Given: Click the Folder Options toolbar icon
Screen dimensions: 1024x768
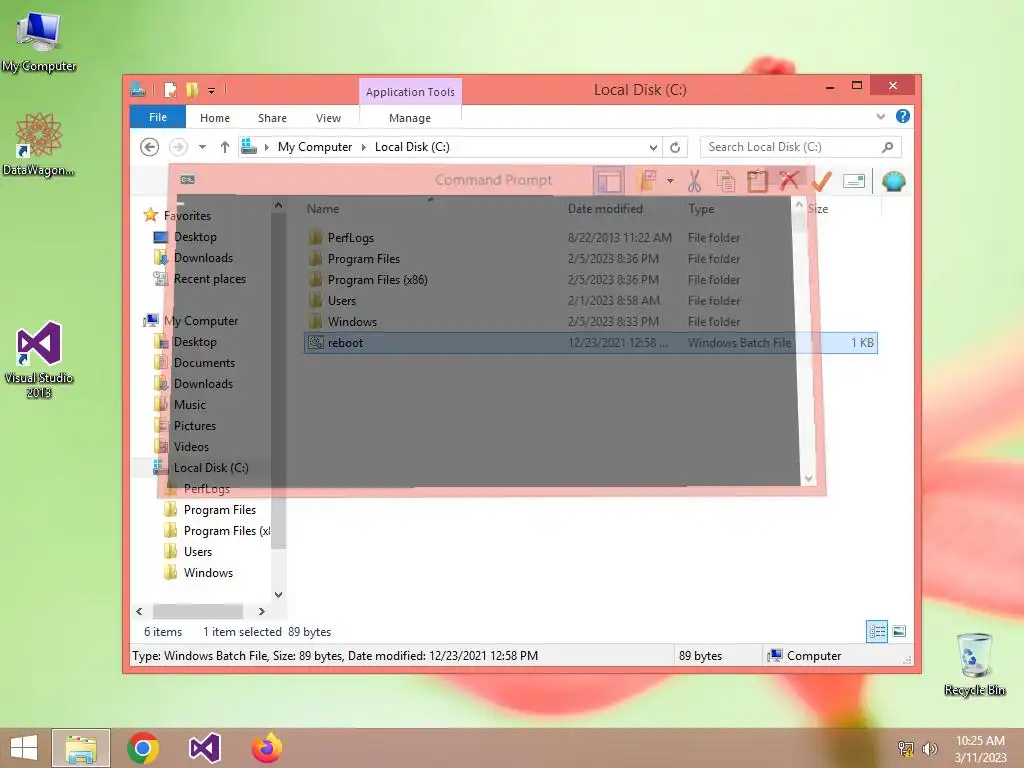Looking at the screenshot, I should [x=647, y=181].
